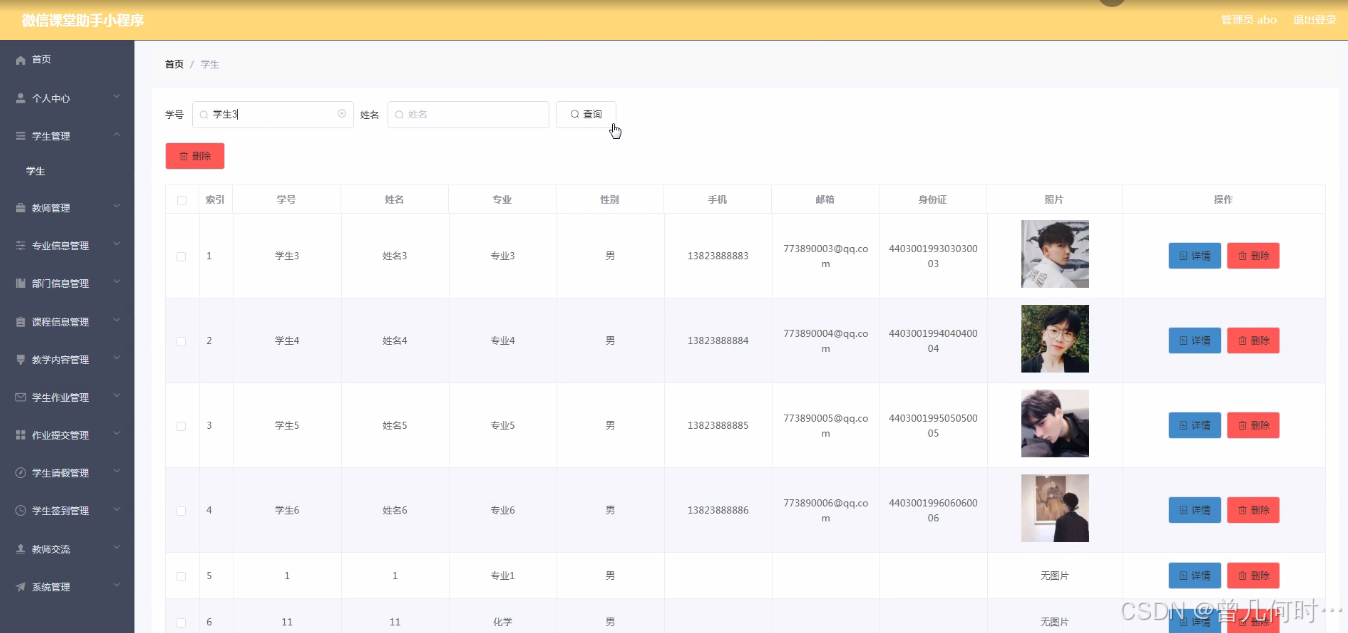The width and height of the screenshot is (1348, 633).
Task: Click the 课程信息管理 clipboard icon
Action: point(21,322)
